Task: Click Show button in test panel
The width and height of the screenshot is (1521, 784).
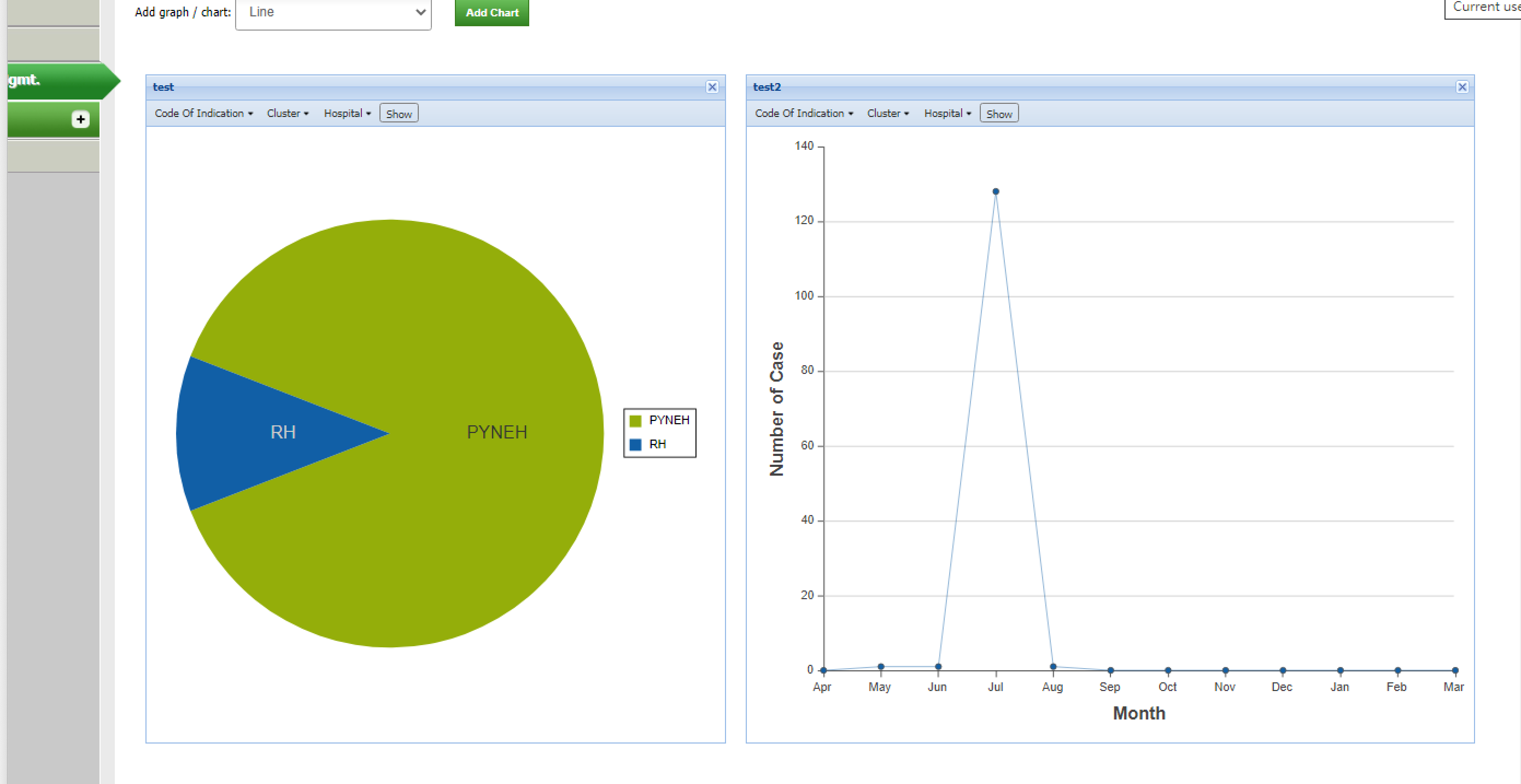Action: pyautogui.click(x=399, y=113)
